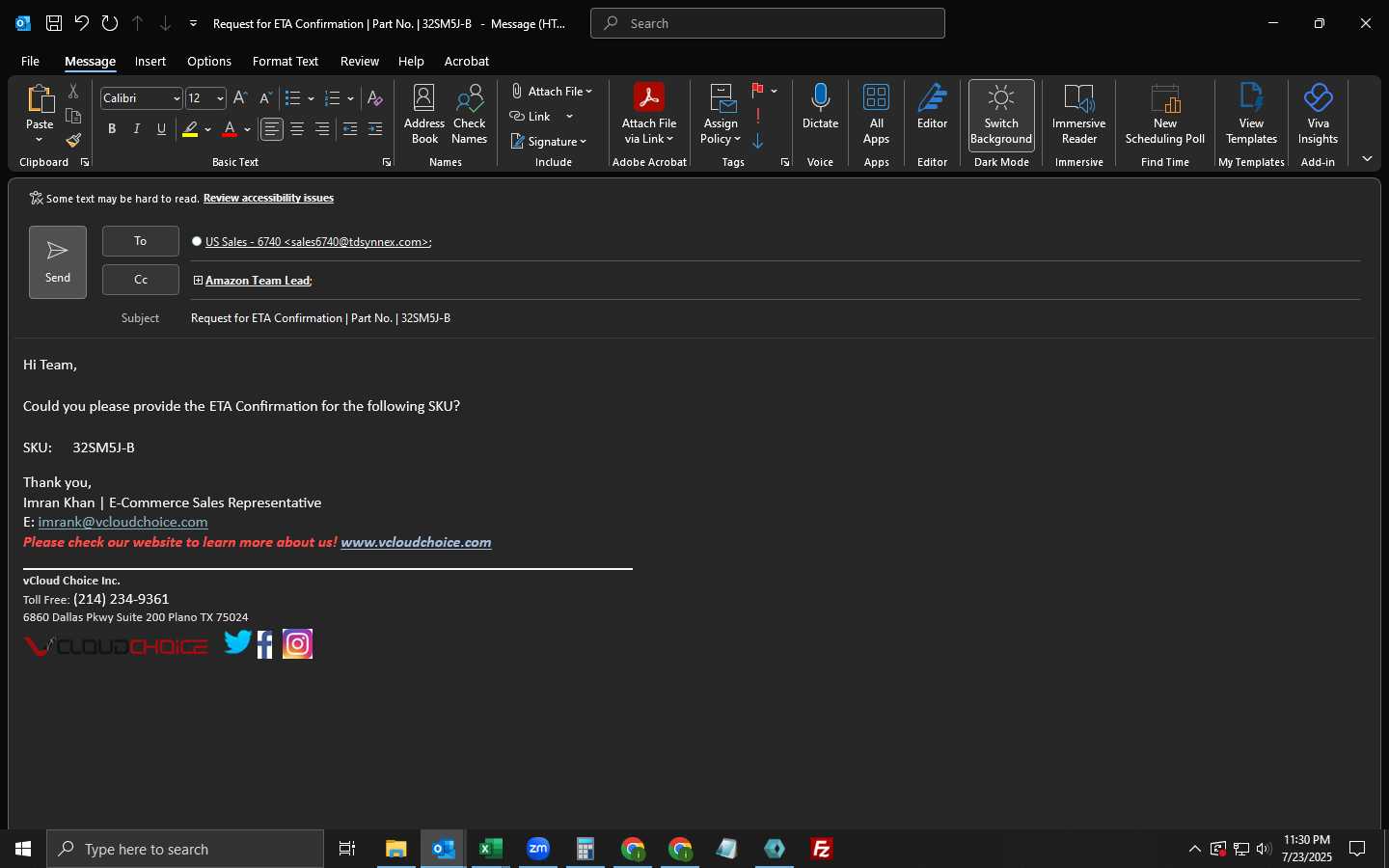The height and width of the screenshot is (868, 1389).
Task: Click Follow Up flag icon
Action: coord(757,91)
